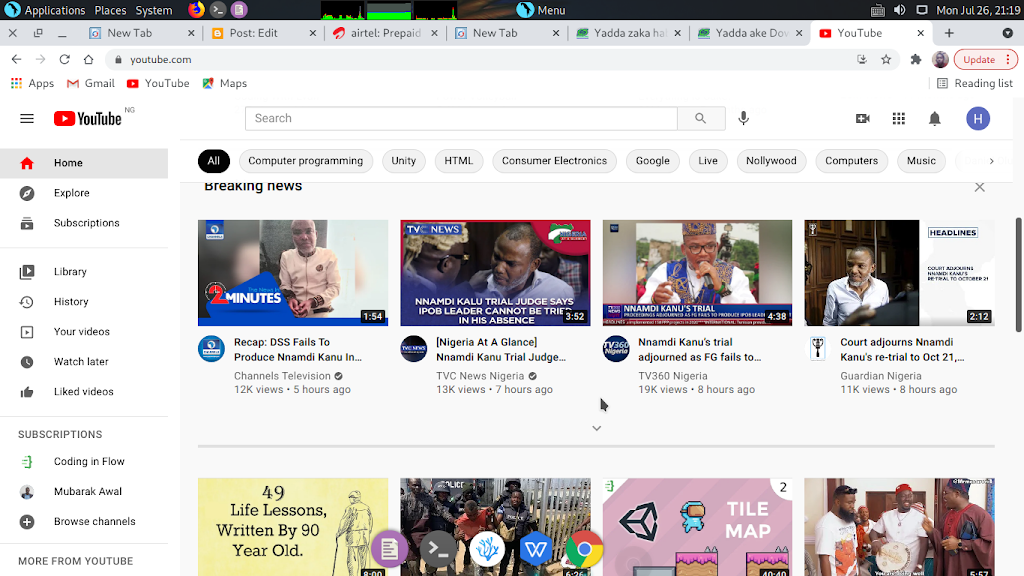The height and width of the screenshot is (576, 1024).
Task: Open the YouTube guide hamburger menu
Action: pos(27,118)
